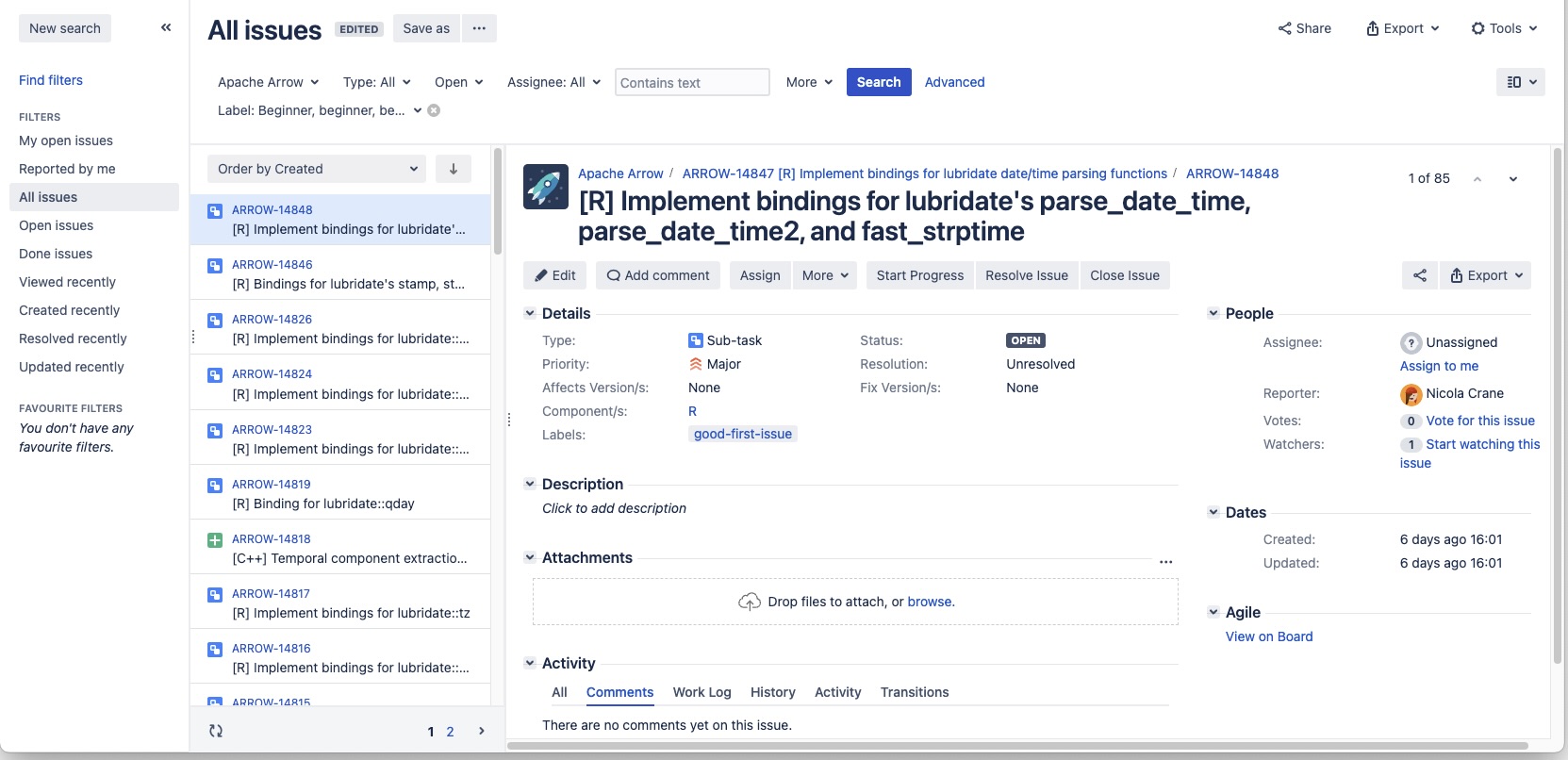Open the layout view switcher

(1520, 82)
